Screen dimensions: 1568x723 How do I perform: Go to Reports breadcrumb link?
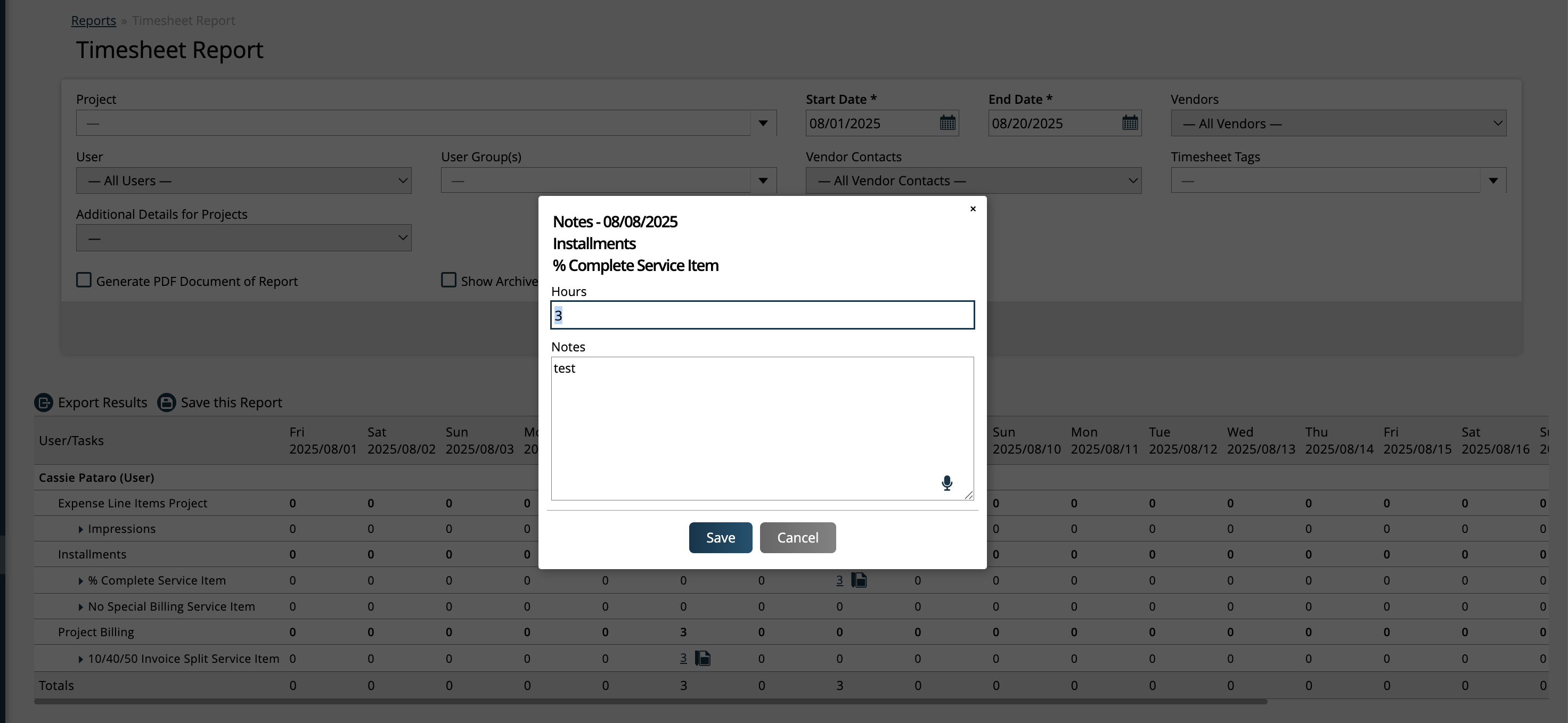pyautogui.click(x=93, y=21)
